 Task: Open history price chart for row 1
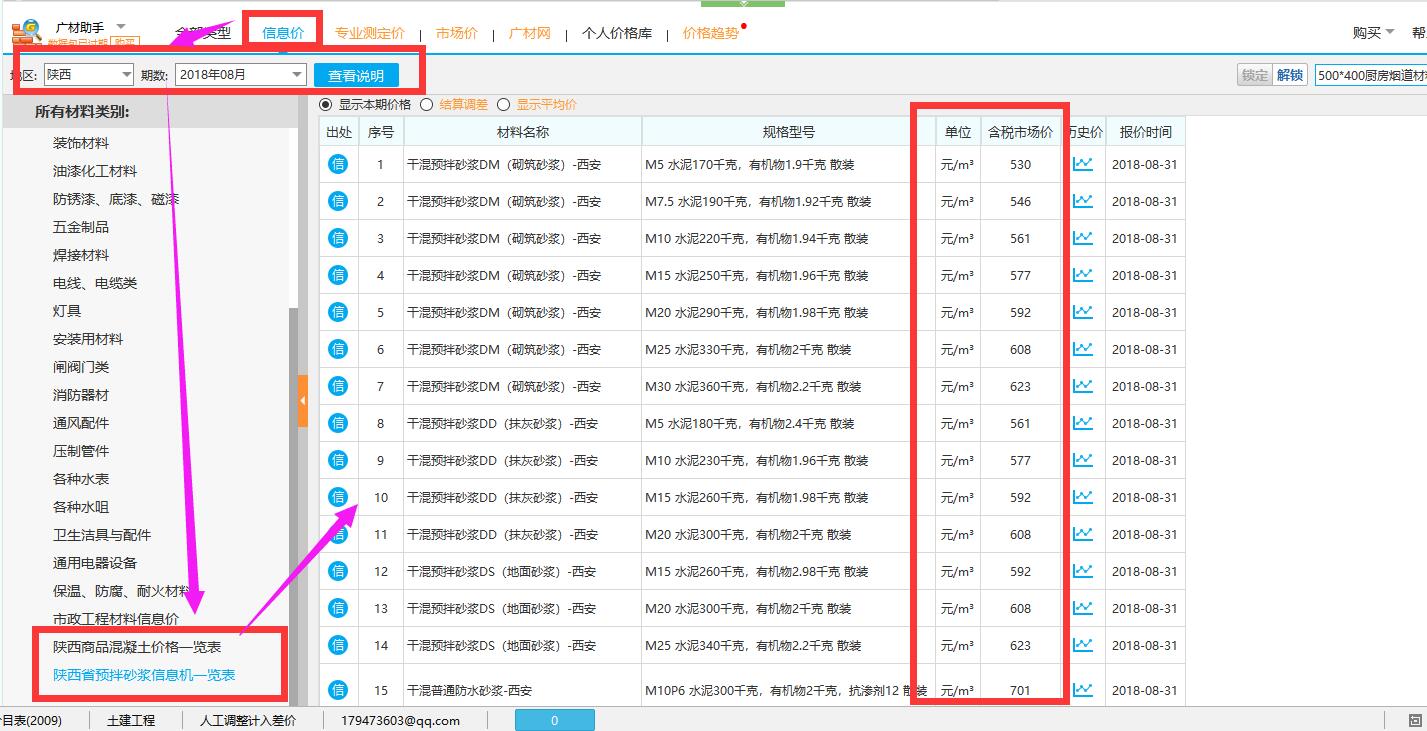(1083, 164)
